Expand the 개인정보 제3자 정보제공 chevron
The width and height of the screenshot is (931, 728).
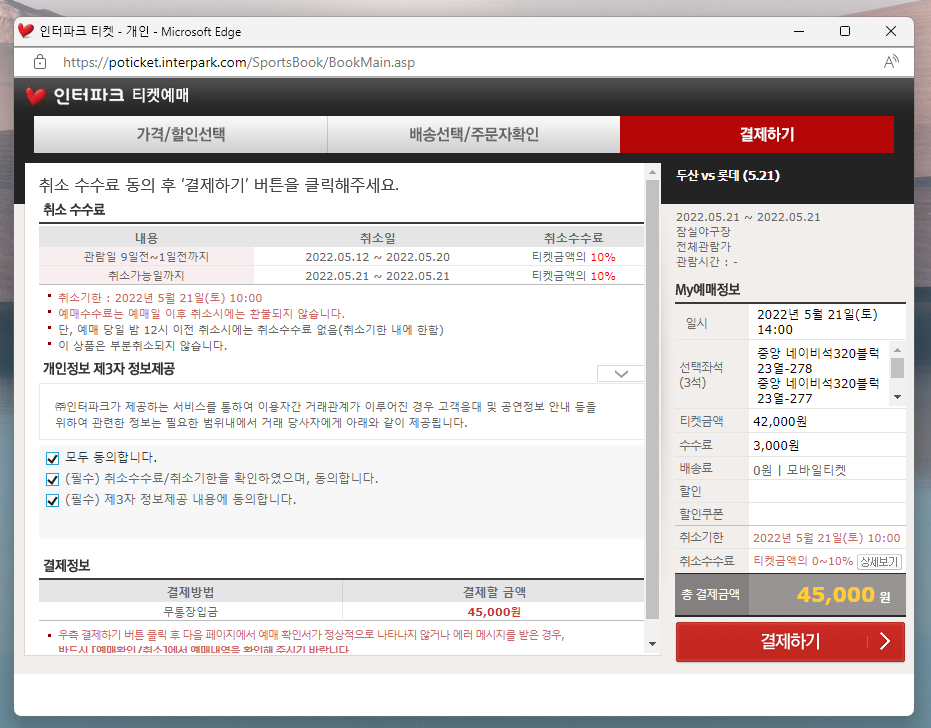(x=621, y=374)
